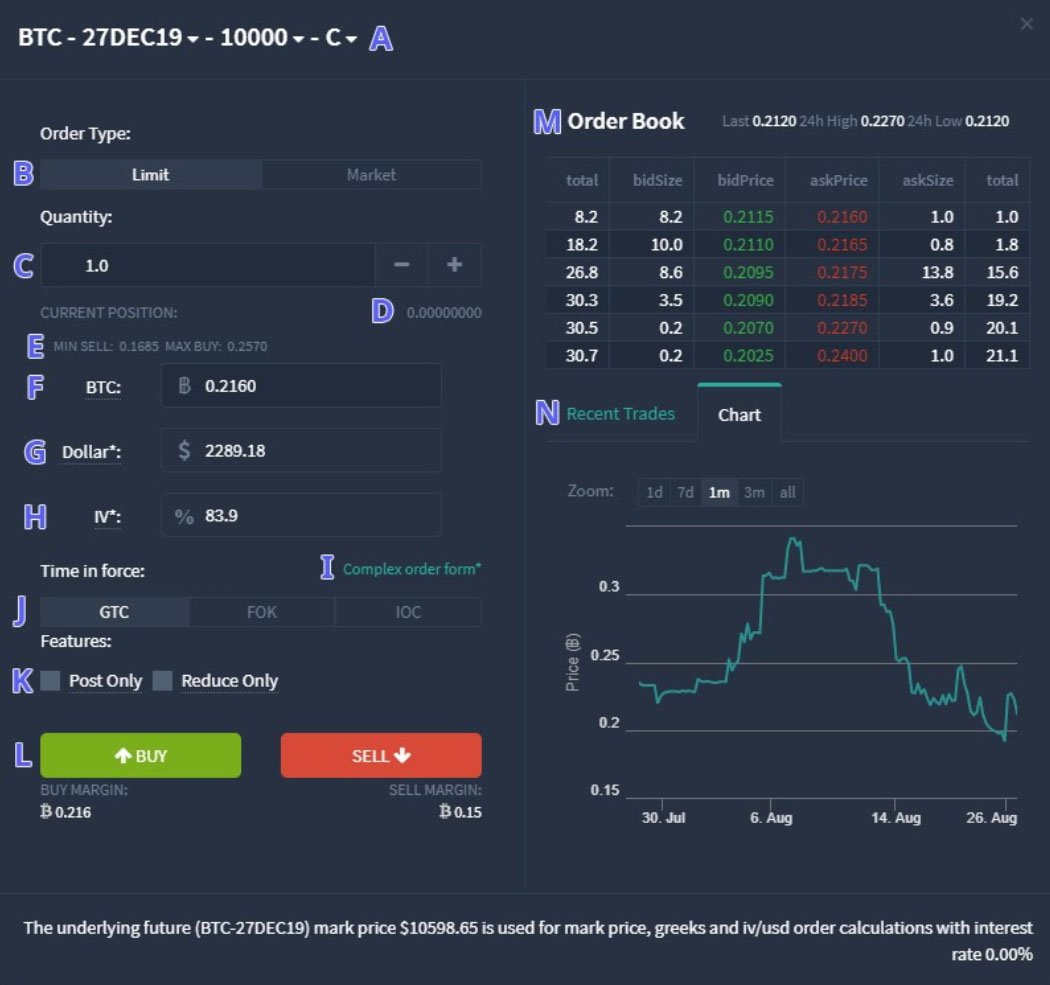The image size is (1050, 985).
Task: Click ask price 0.2160 in order book
Action: [842, 217]
